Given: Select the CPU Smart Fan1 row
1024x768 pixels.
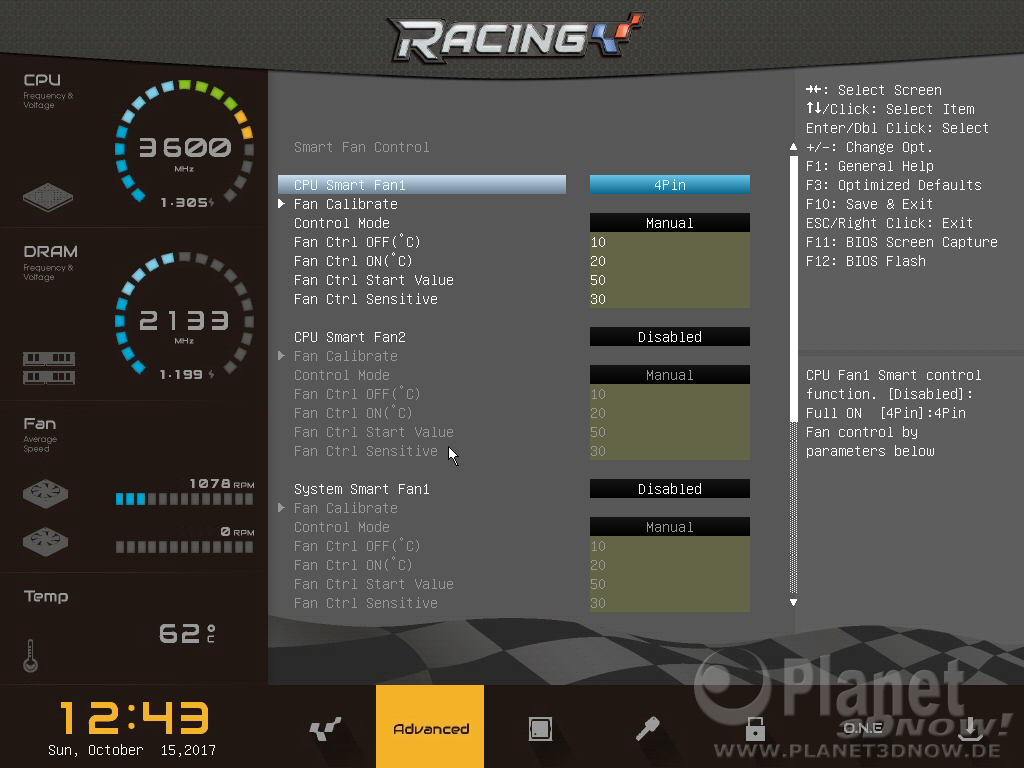Looking at the screenshot, I should coord(422,185).
